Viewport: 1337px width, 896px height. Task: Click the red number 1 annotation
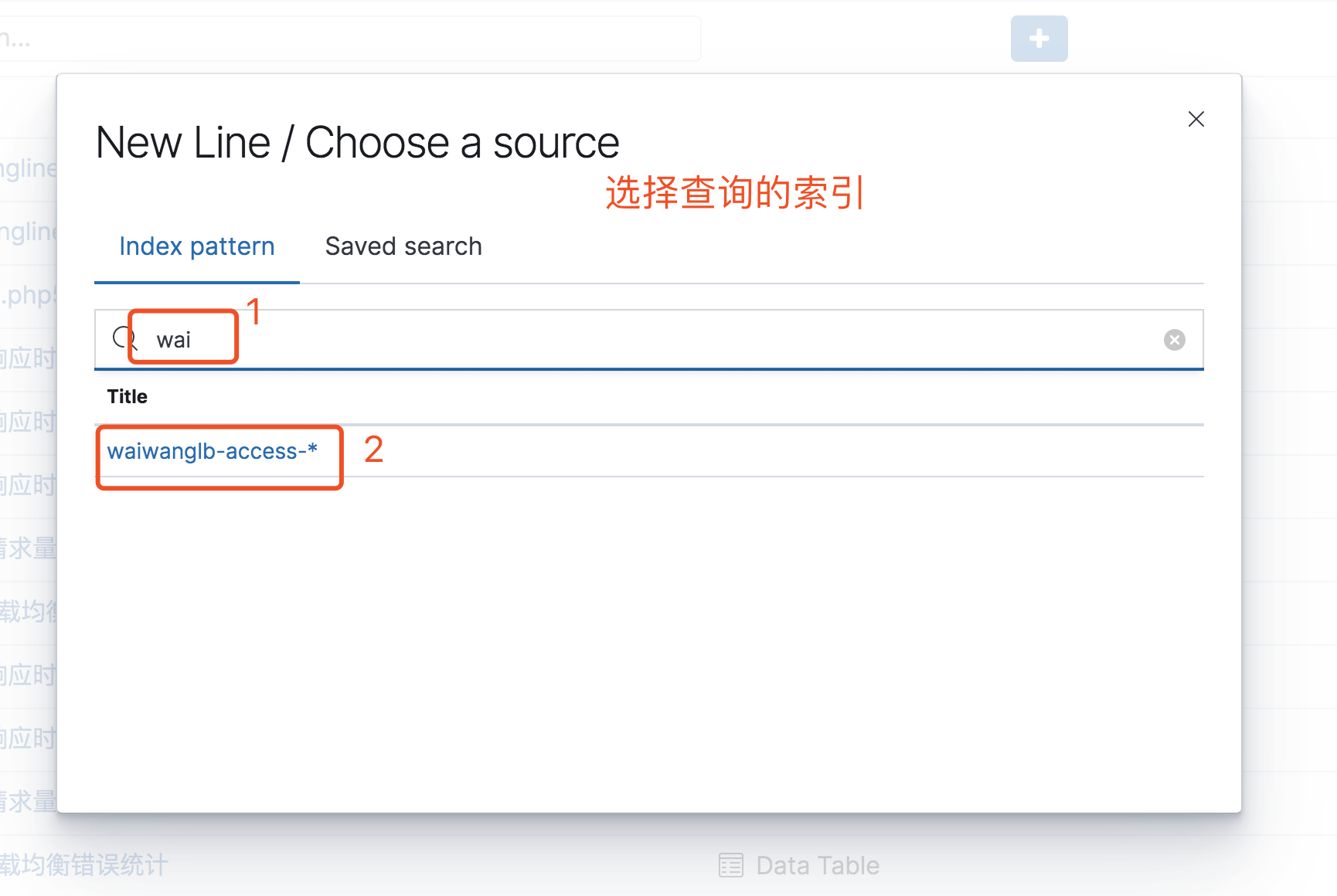[x=253, y=312]
